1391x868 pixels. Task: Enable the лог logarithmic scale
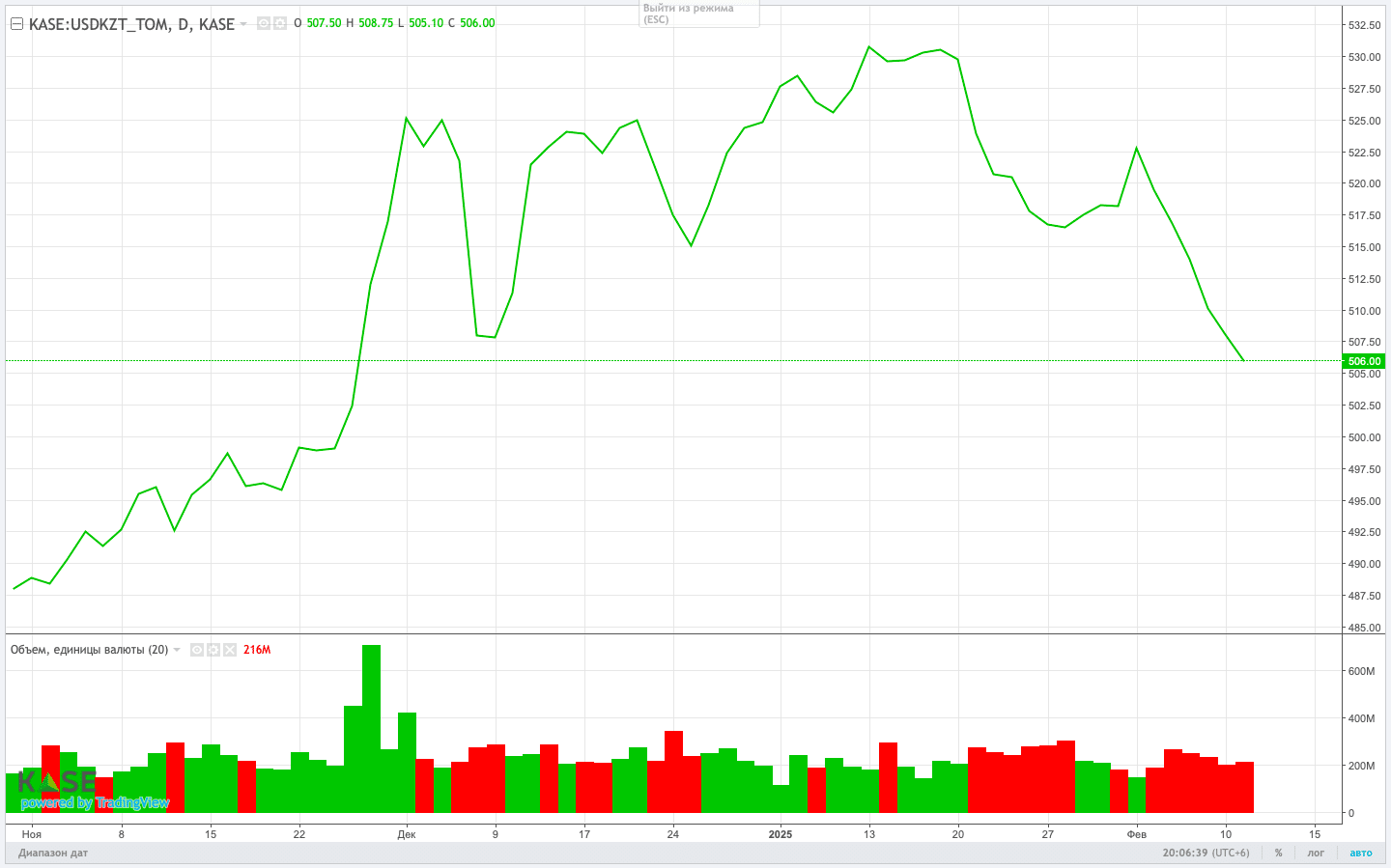click(x=1316, y=853)
